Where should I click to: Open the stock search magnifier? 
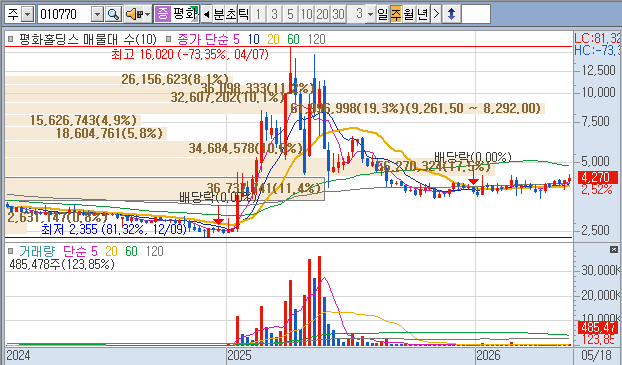coord(113,15)
